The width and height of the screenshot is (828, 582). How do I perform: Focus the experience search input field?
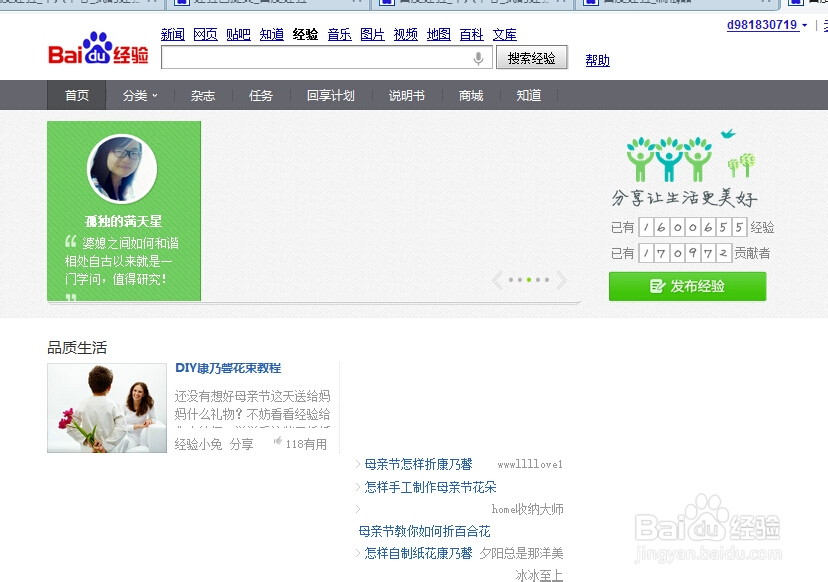327,58
